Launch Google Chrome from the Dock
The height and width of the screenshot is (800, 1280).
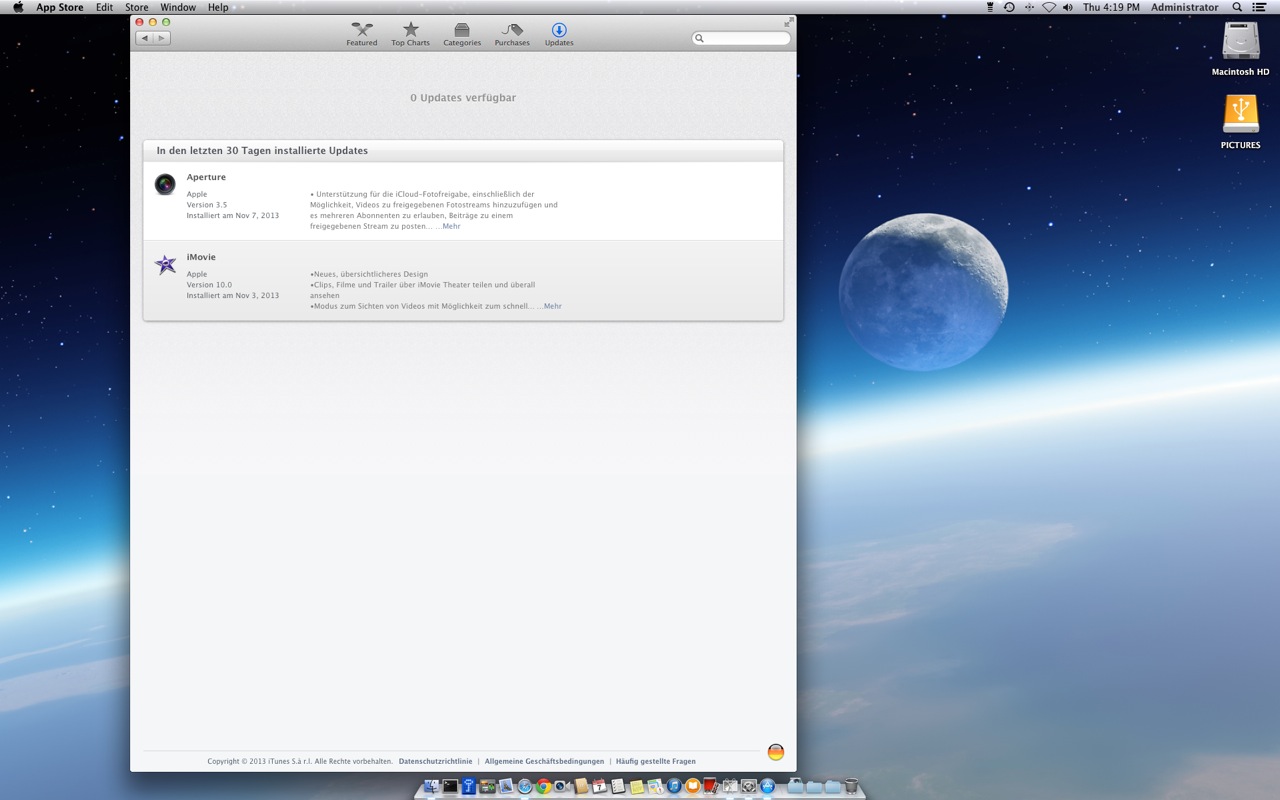544,786
